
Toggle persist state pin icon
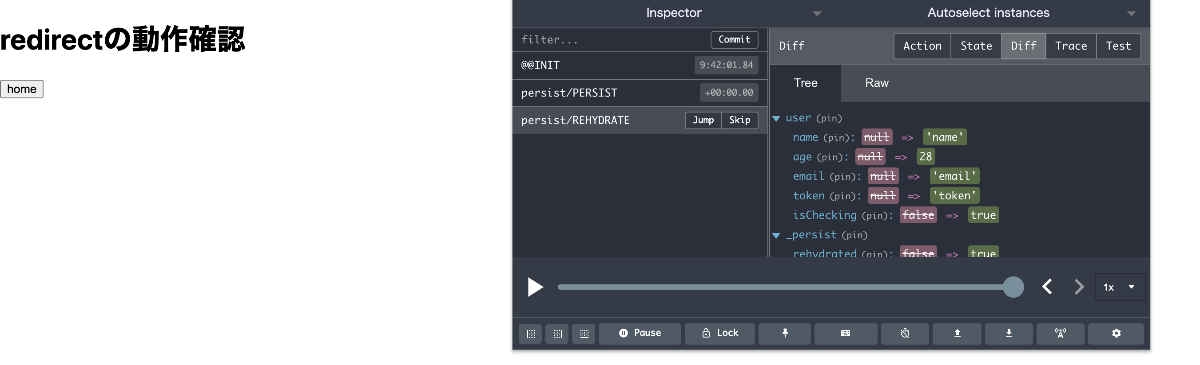point(784,333)
